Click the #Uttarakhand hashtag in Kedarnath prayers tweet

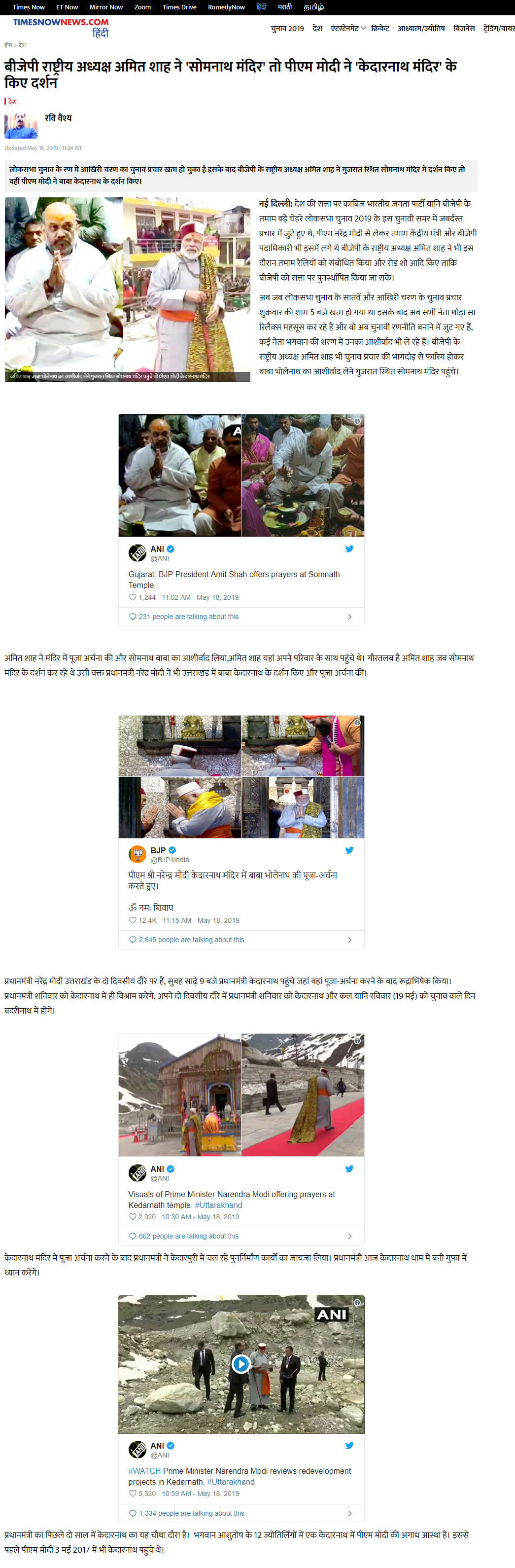coord(218,1205)
